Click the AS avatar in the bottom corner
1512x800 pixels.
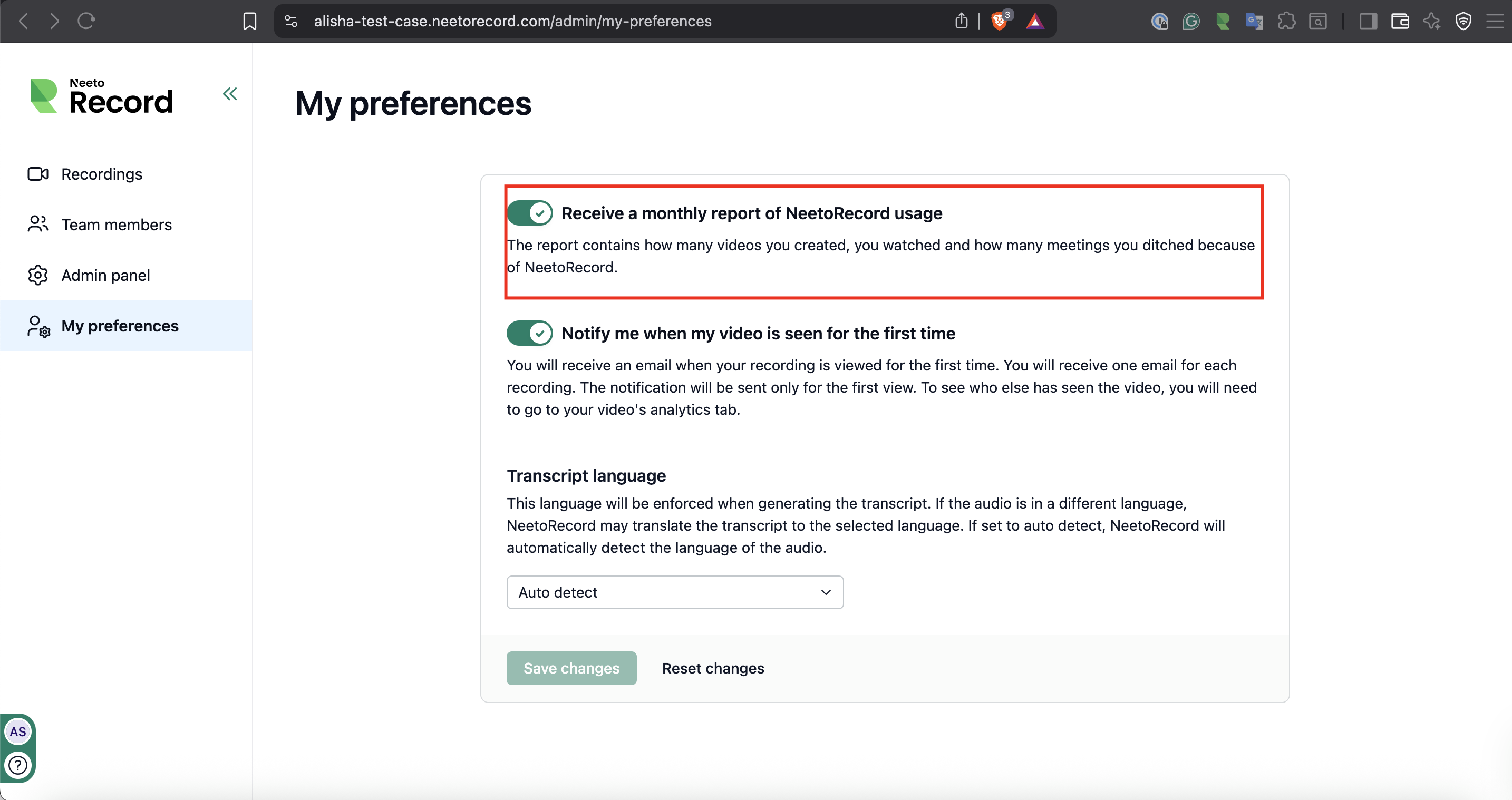(17, 731)
